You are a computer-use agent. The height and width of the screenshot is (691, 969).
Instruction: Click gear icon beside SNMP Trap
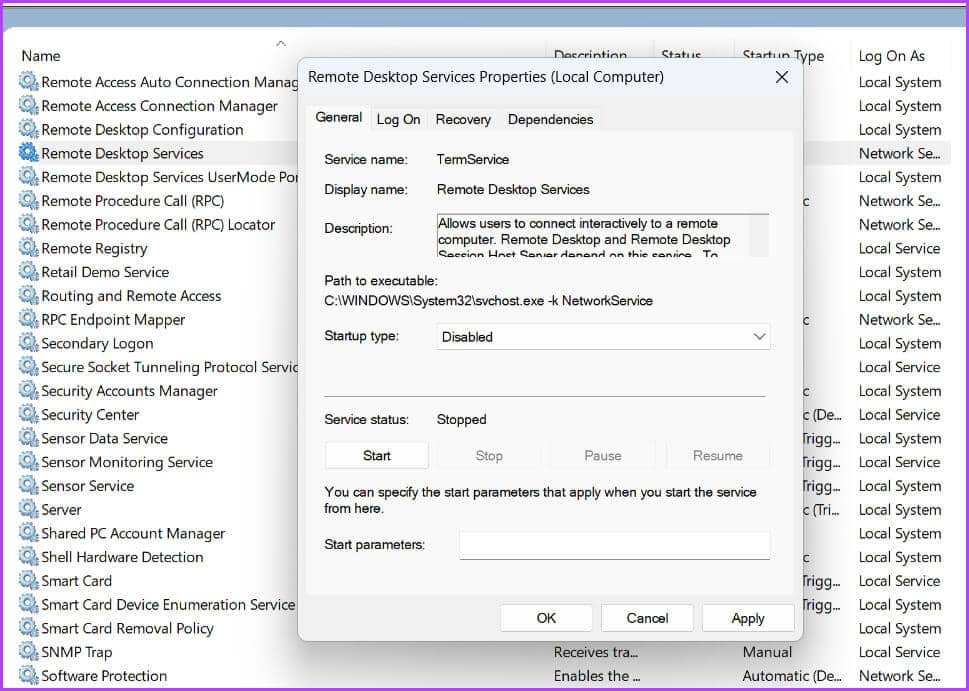point(28,651)
